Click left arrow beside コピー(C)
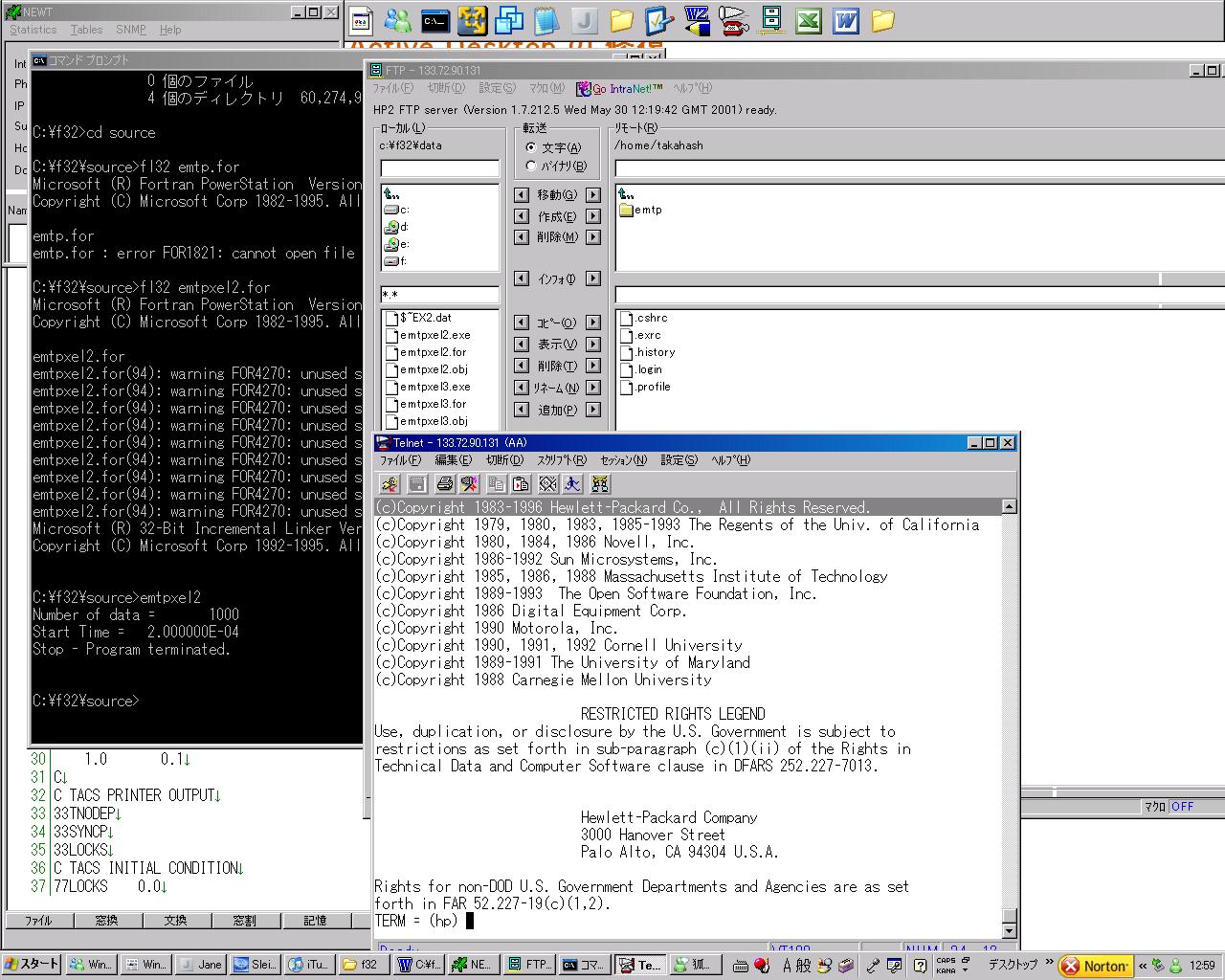 (522, 323)
